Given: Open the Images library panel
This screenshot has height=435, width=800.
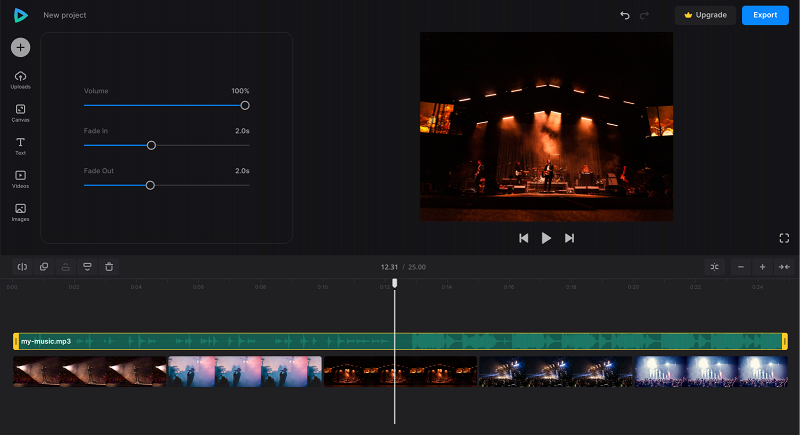Looking at the screenshot, I should (x=20, y=212).
